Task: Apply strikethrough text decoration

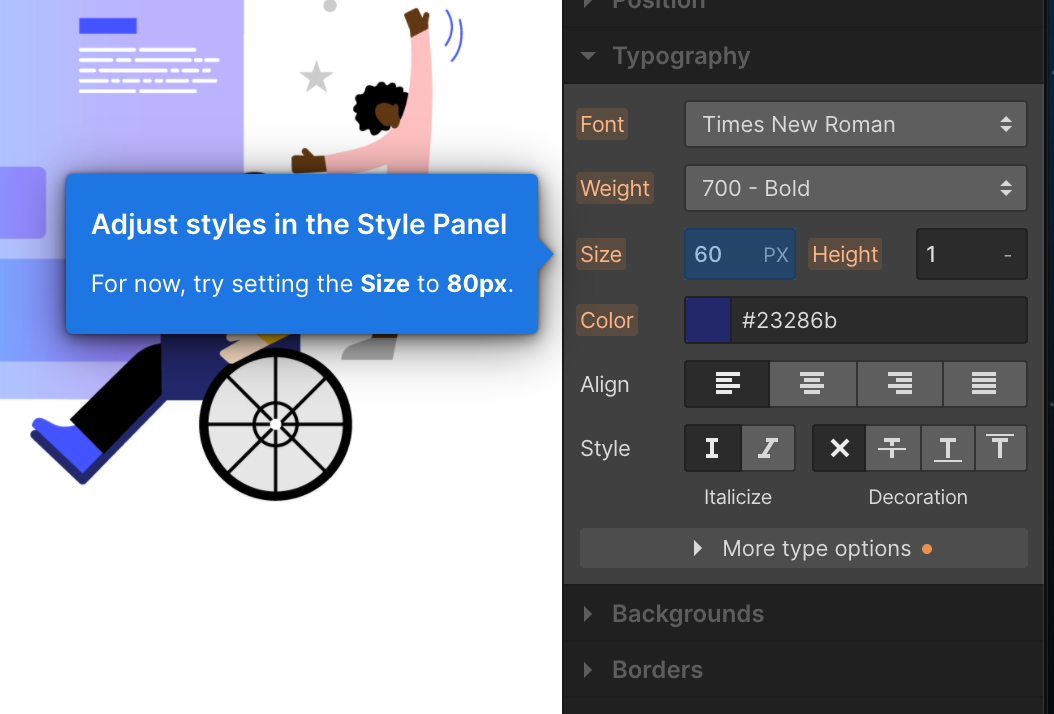Action: 892,448
